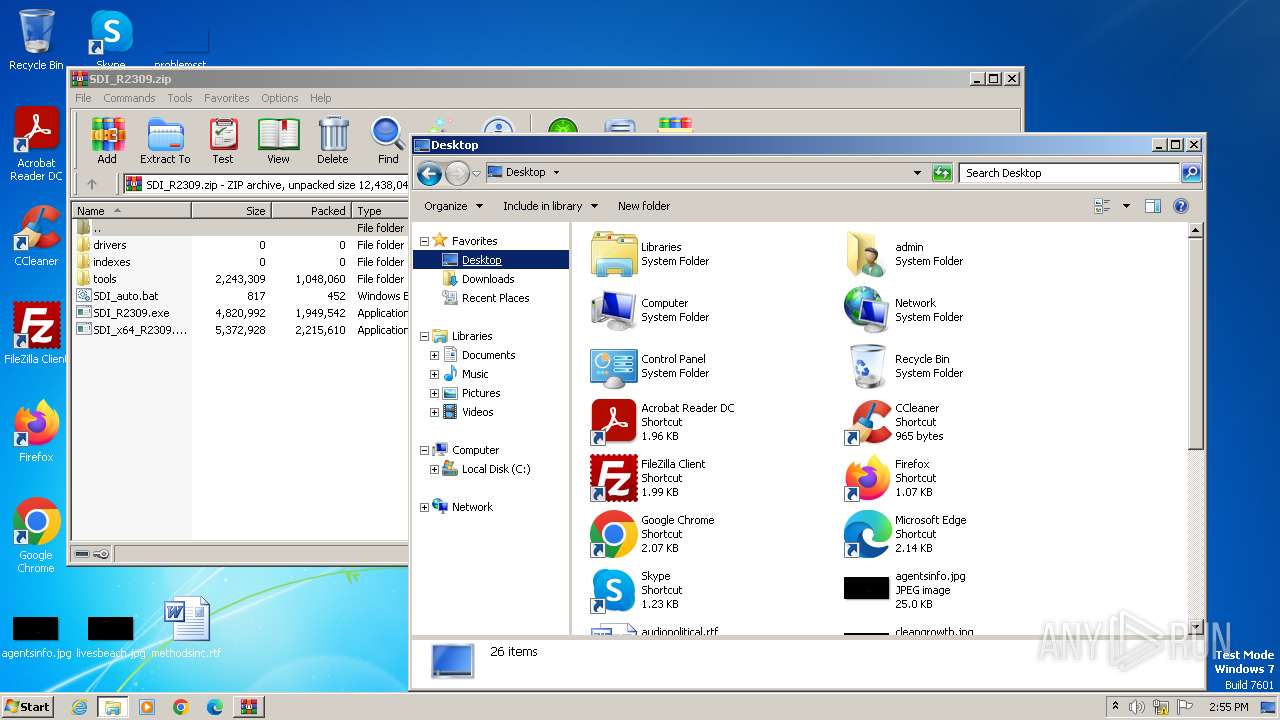Click the clock showing 2:55 PM
This screenshot has width=1280, height=720.
click(1228, 707)
